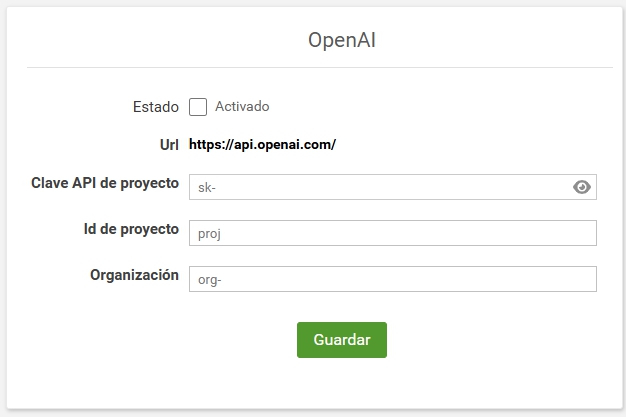Click the Activado label text
This screenshot has width=626, height=417.
242,107
